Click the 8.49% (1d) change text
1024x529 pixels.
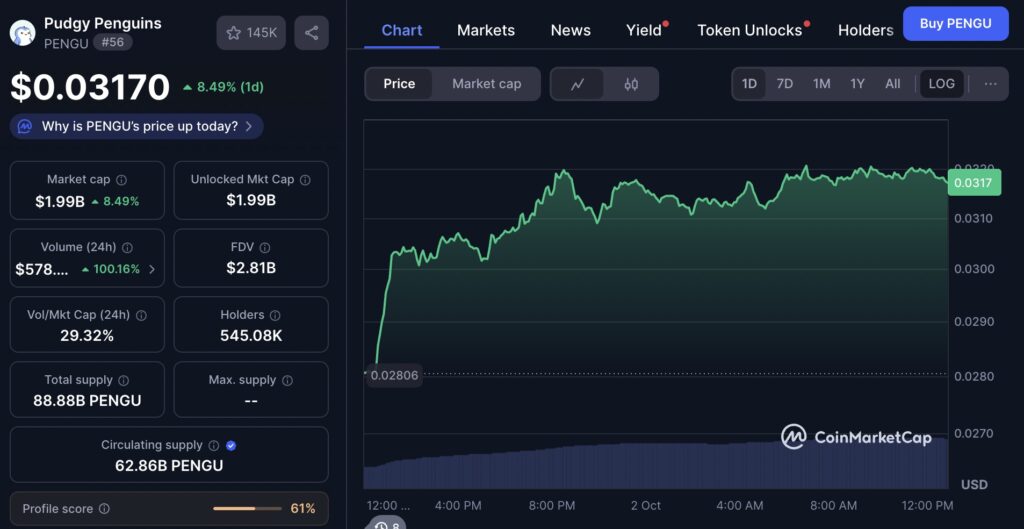point(230,87)
